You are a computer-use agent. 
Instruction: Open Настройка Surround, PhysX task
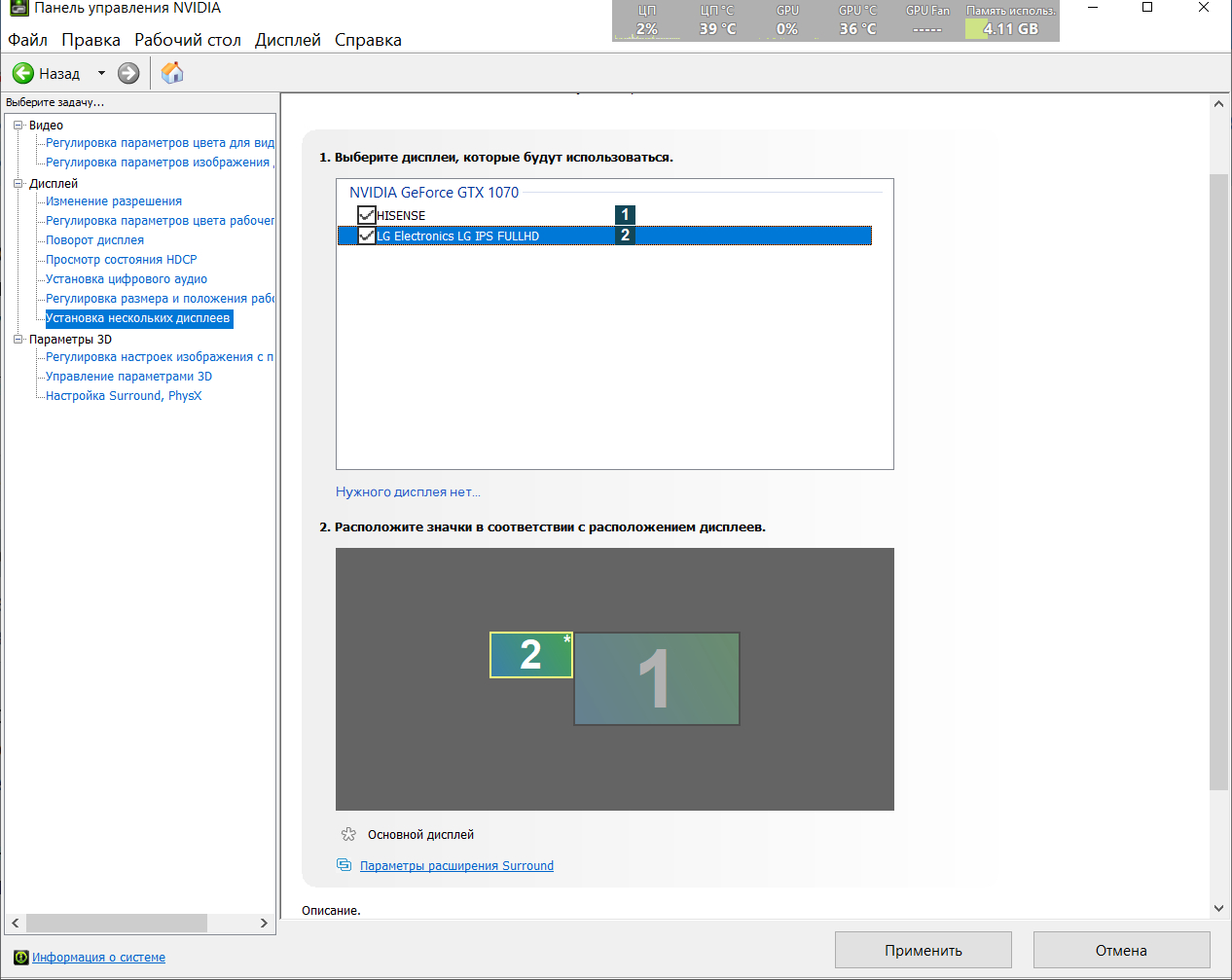tap(124, 396)
